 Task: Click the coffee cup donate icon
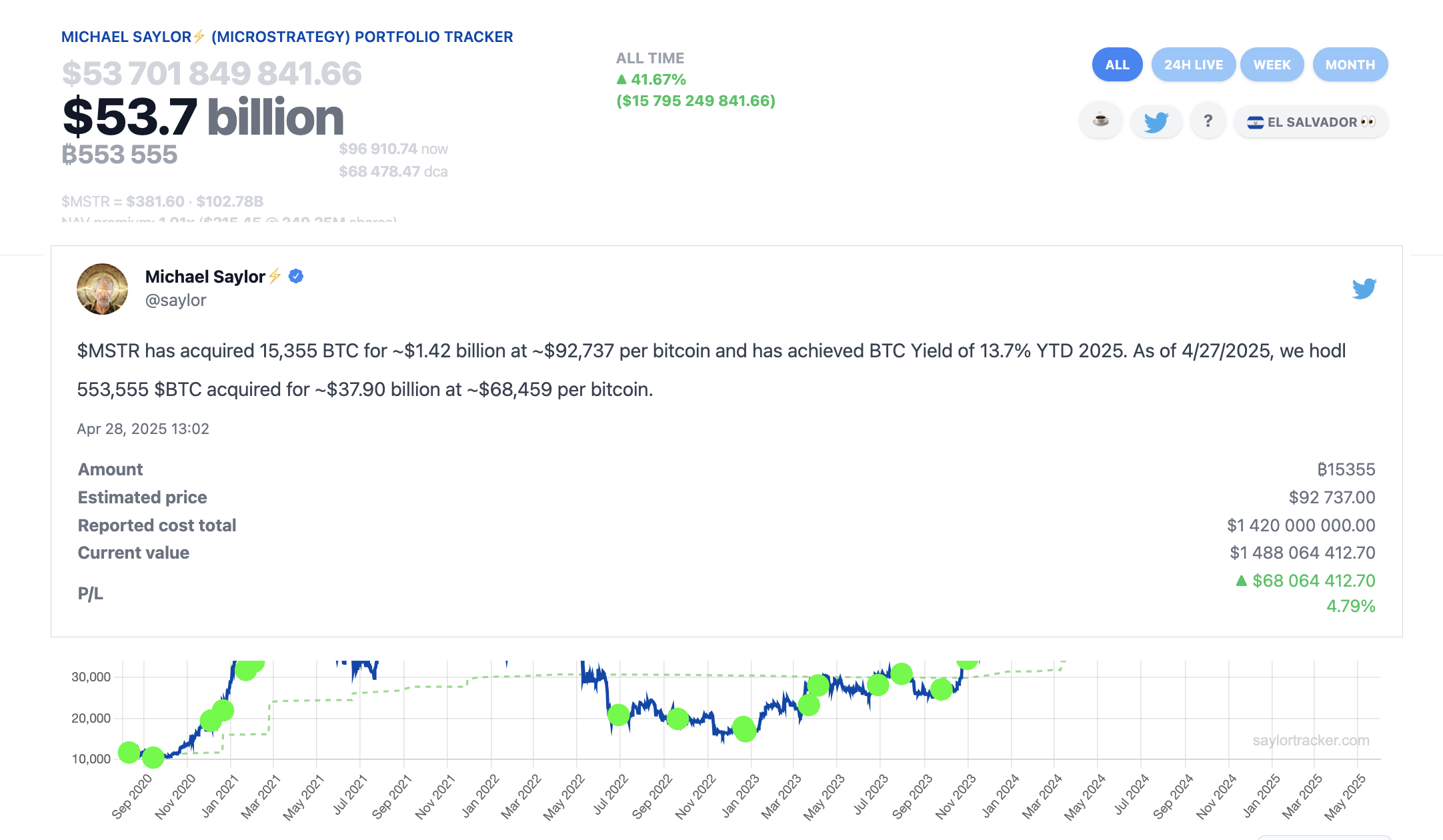click(x=1101, y=121)
